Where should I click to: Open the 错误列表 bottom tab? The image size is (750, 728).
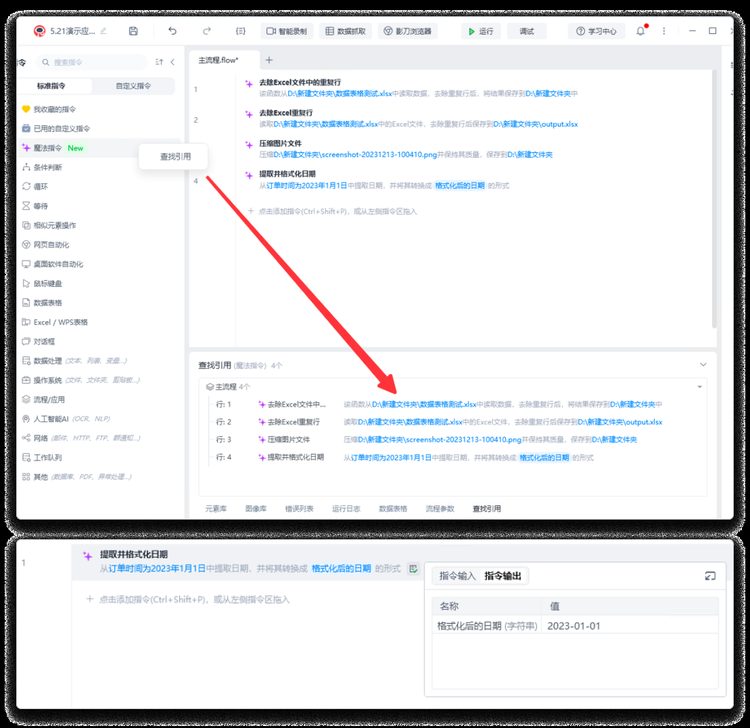coord(299,508)
